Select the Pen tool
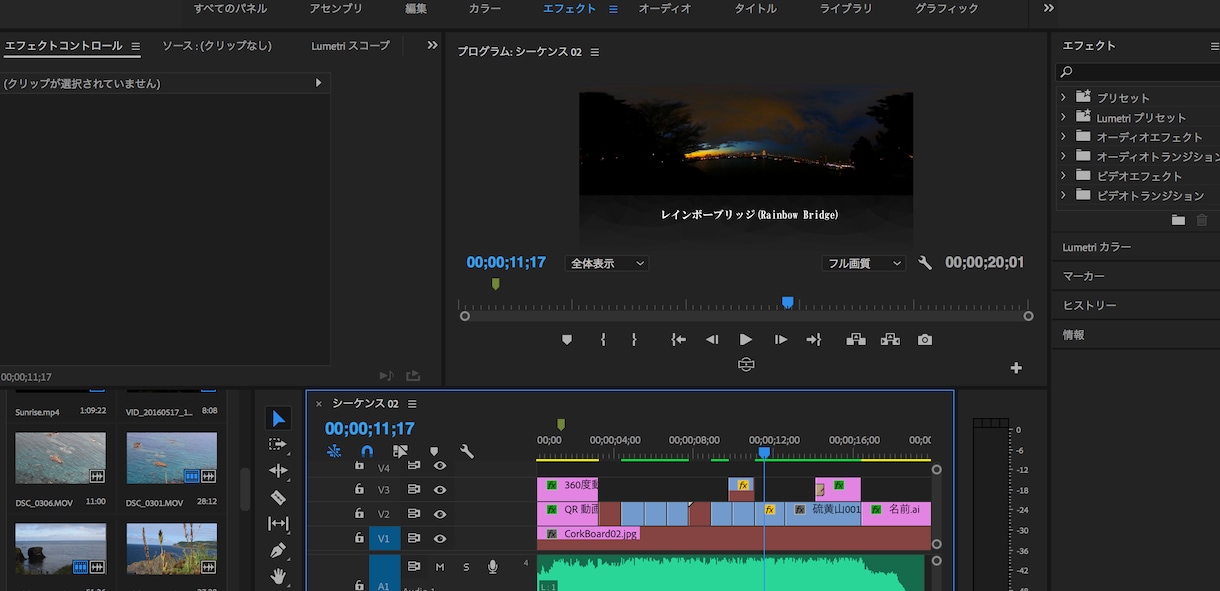 278,550
